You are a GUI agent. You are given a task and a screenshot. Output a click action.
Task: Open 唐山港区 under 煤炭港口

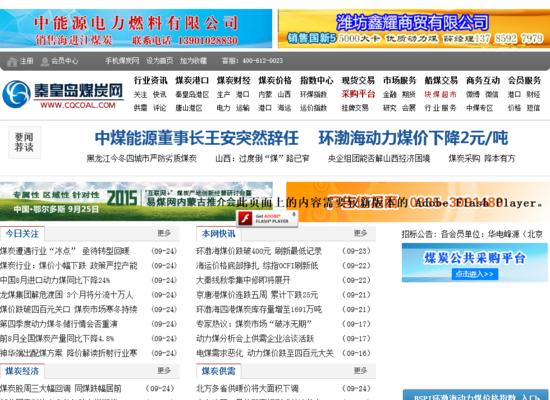click(189, 108)
